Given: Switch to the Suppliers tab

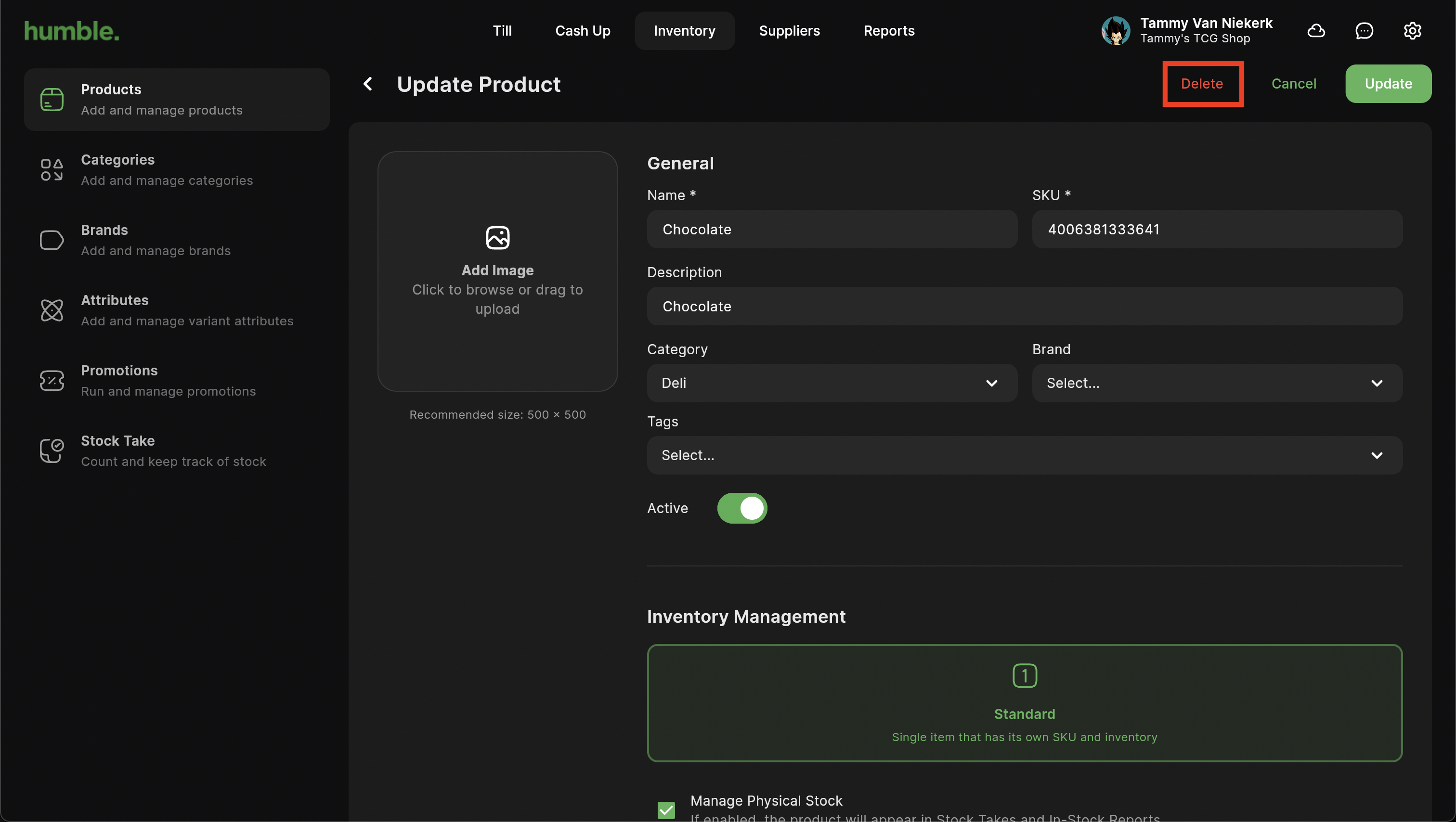Looking at the screenshot, I should point(789,30).
